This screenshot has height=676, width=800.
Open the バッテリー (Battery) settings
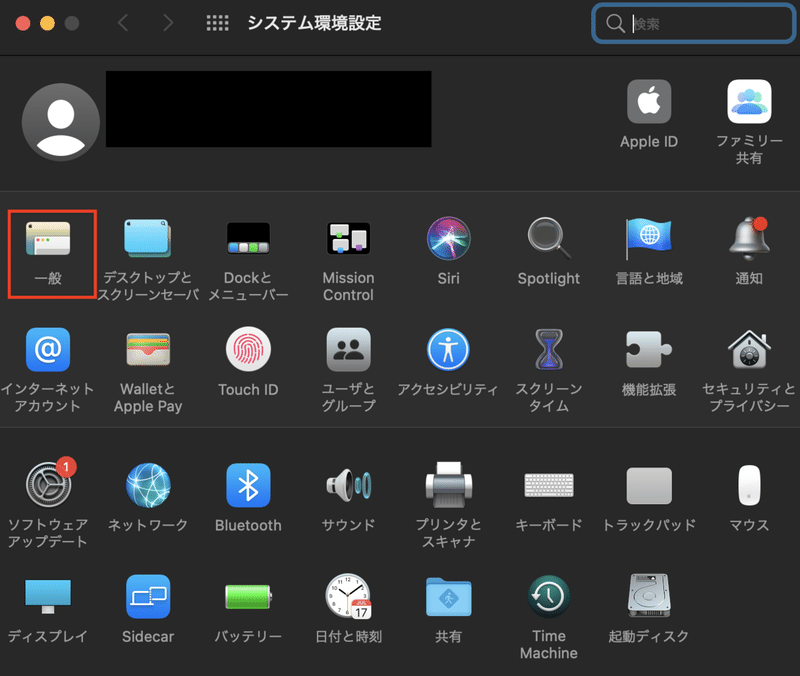[x=248, y=601]
